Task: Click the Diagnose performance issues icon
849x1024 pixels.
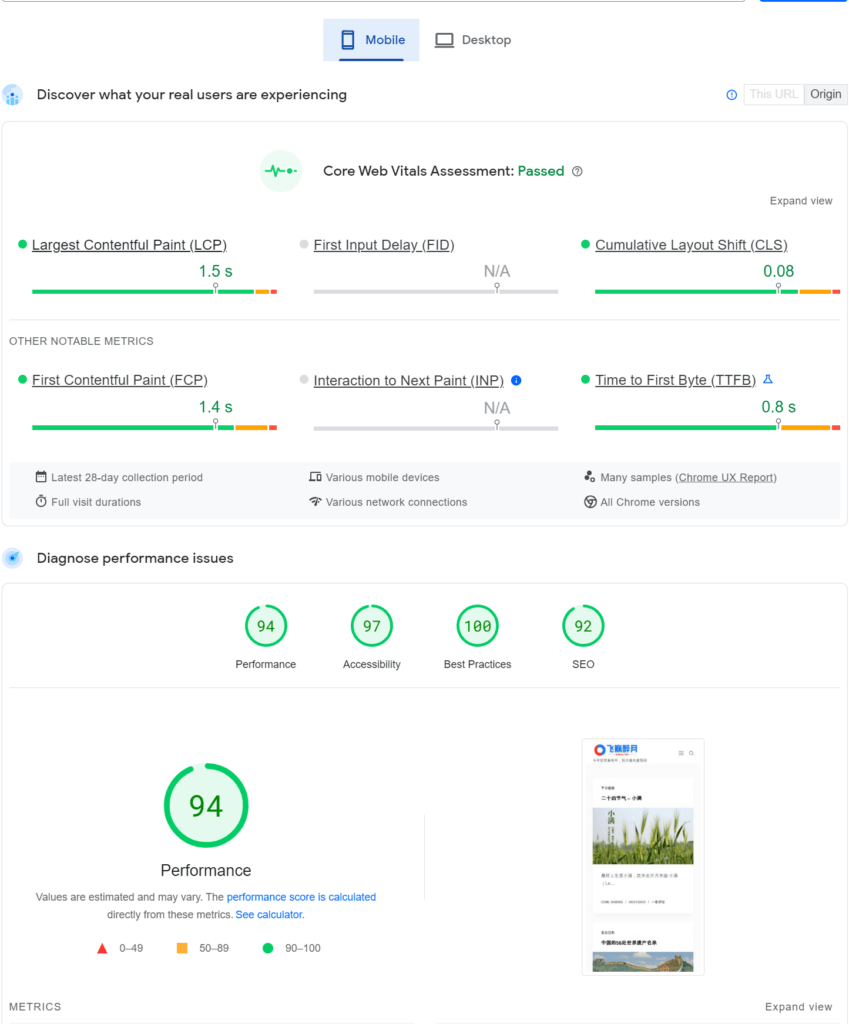Action: click(x=13, y=558)
